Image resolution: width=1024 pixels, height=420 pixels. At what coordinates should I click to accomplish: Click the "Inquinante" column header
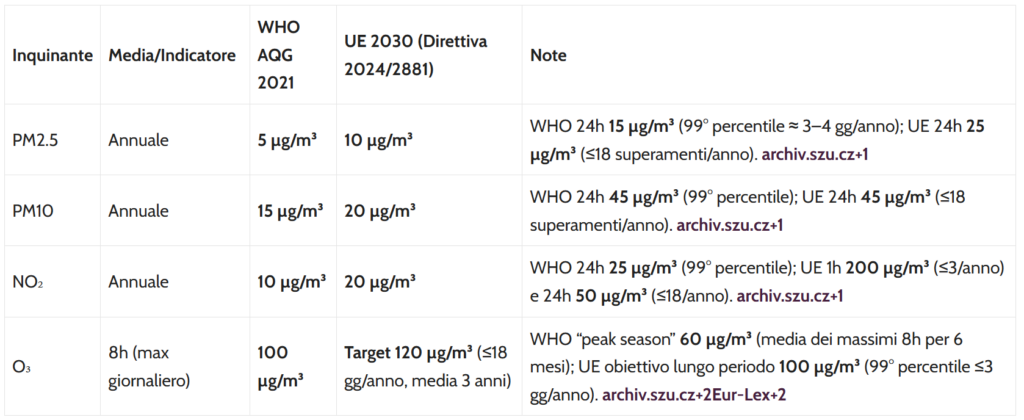(x=52, y=53)
